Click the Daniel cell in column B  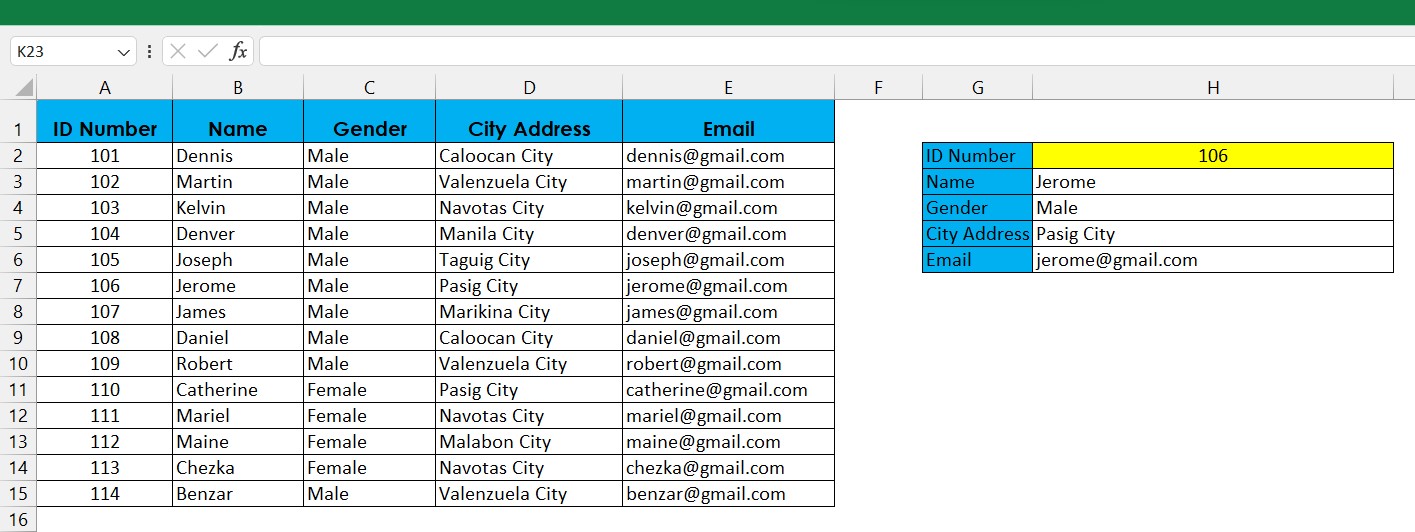click(238, 338)
